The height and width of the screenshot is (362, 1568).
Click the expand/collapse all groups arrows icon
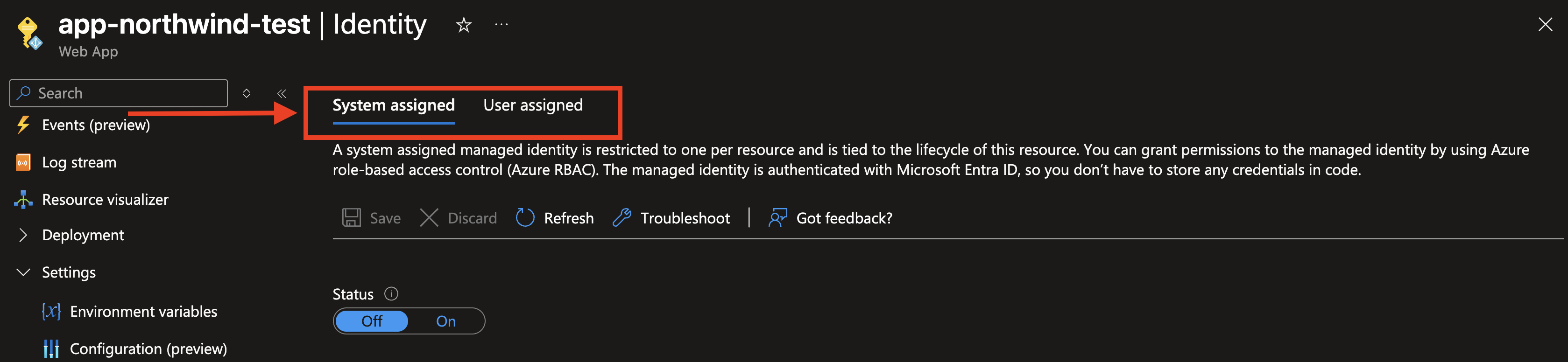[247, 93]
